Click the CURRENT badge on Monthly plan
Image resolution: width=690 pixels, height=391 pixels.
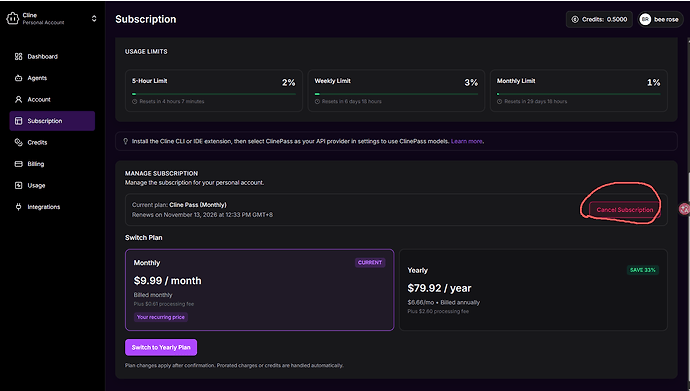tap(370, 263)
